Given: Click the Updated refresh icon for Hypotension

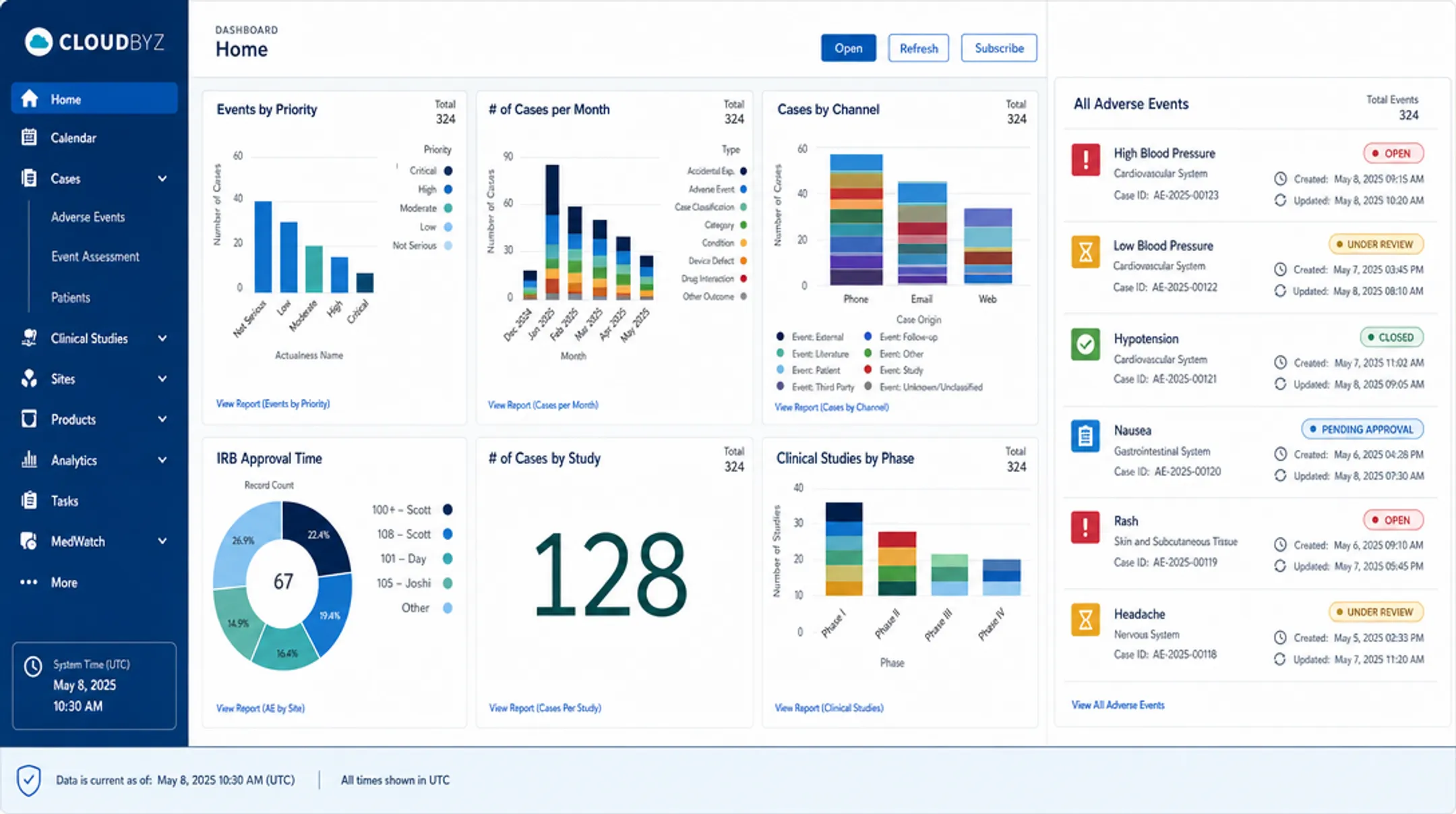Looking at the screenshot, I should pyautogui.click(x=1280, y=384).
